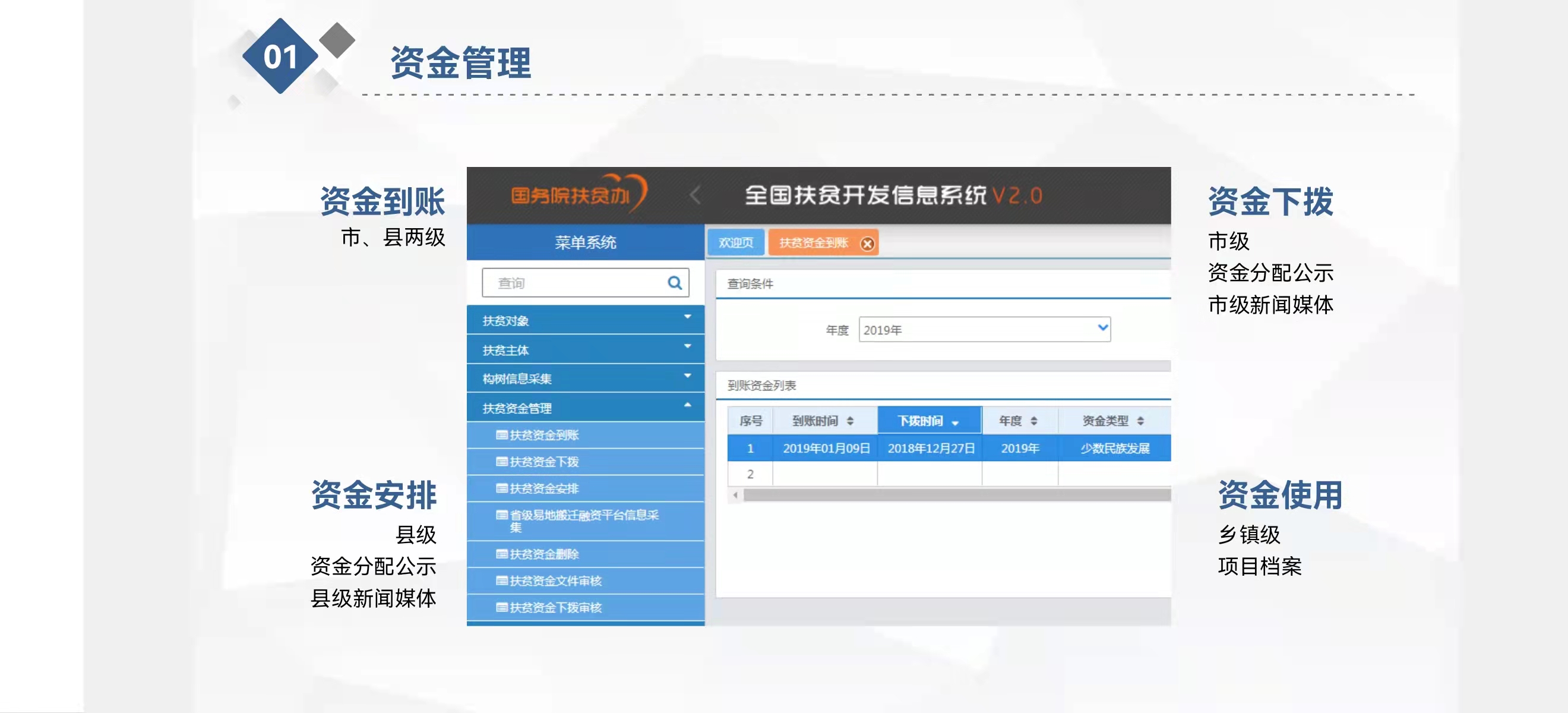Screen dimensions: 1568x713
Task: Sort by 年度 column sort arrows
Action: point(1033,421)
